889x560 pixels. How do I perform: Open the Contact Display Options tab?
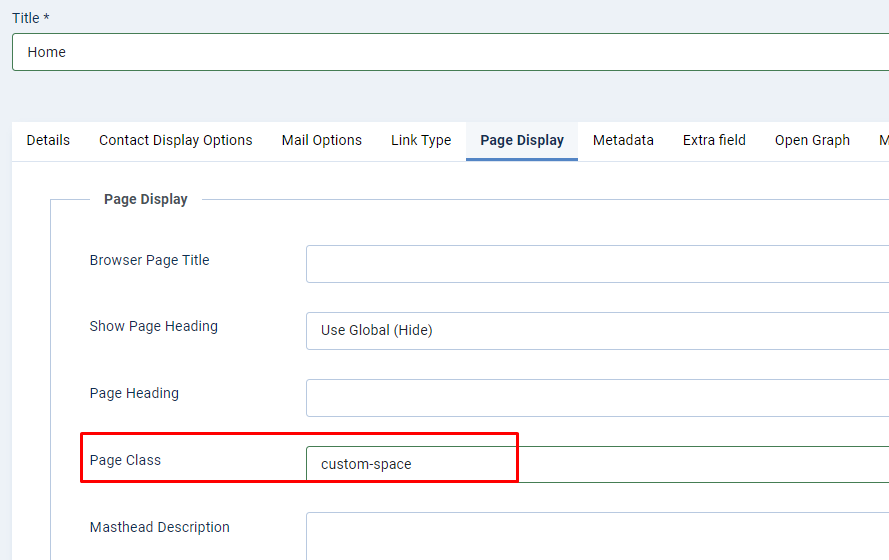tap(175, 140)
